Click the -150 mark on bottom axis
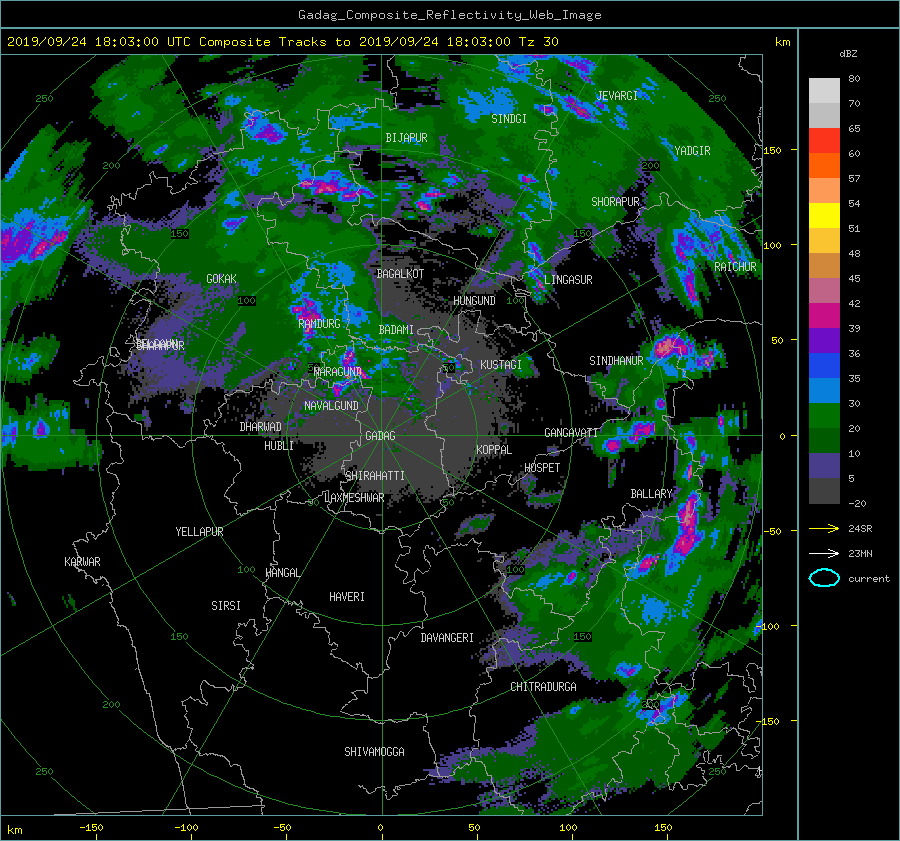The image size is (900, 841). pos(91,828)
